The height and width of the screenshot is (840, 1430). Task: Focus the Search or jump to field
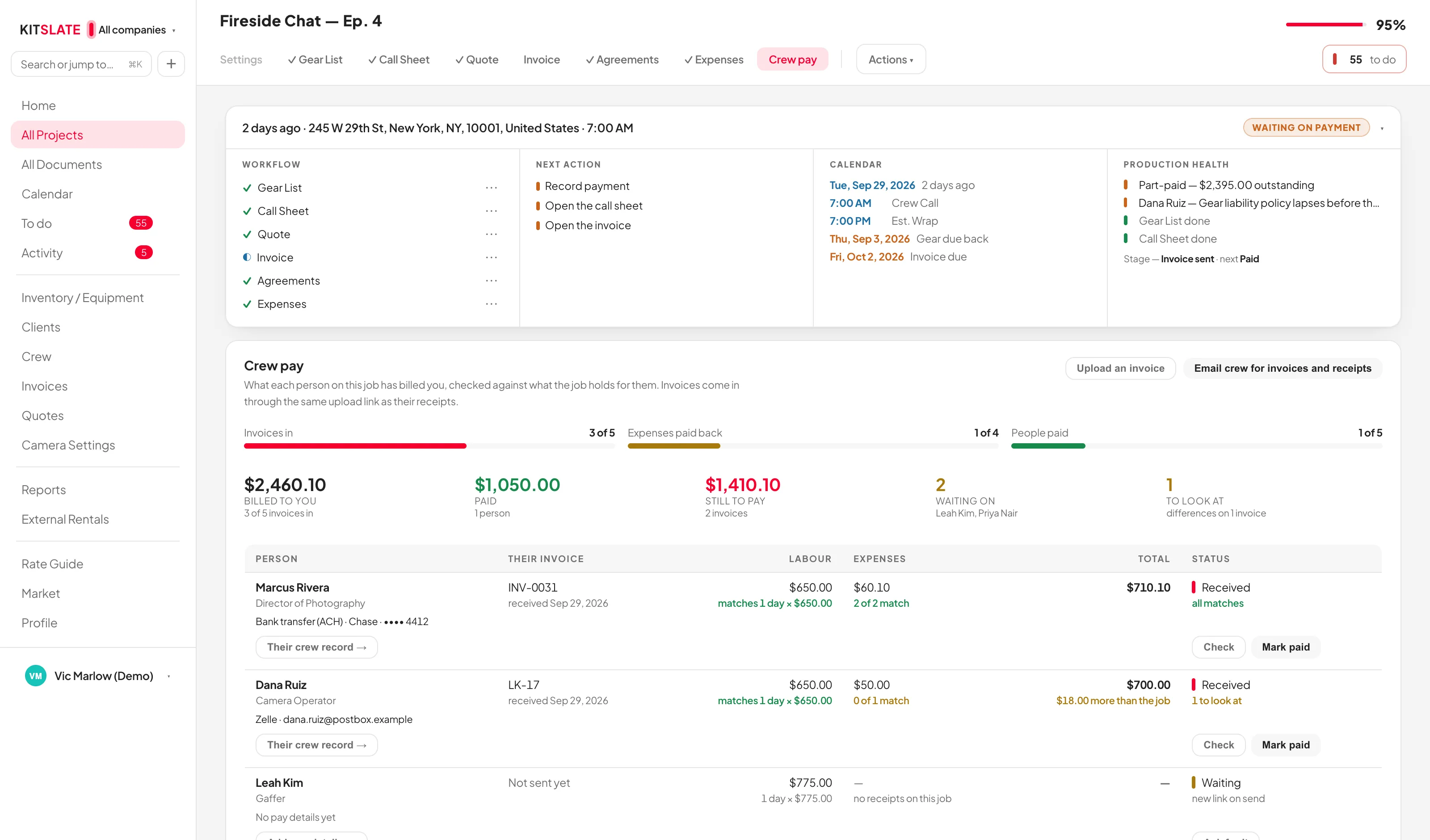tap(81, 64)
